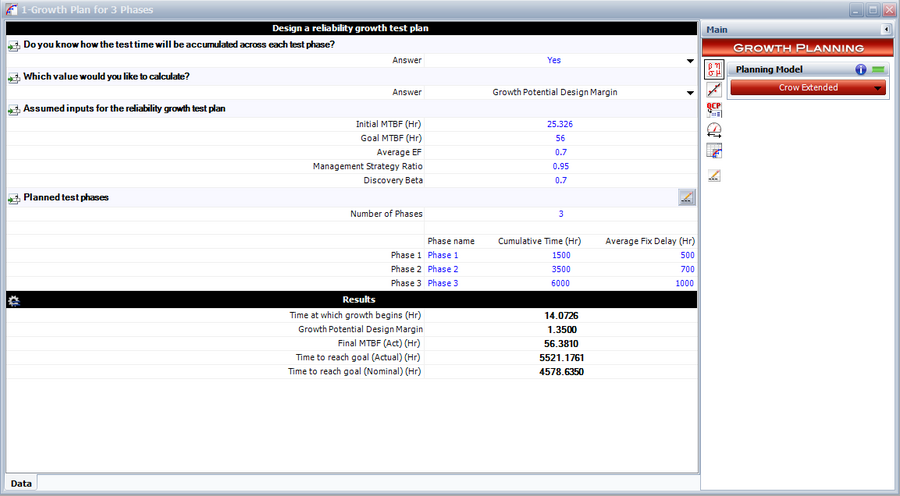
Task: Click the gear icon in Results header
Action: (x=13, y=299)
